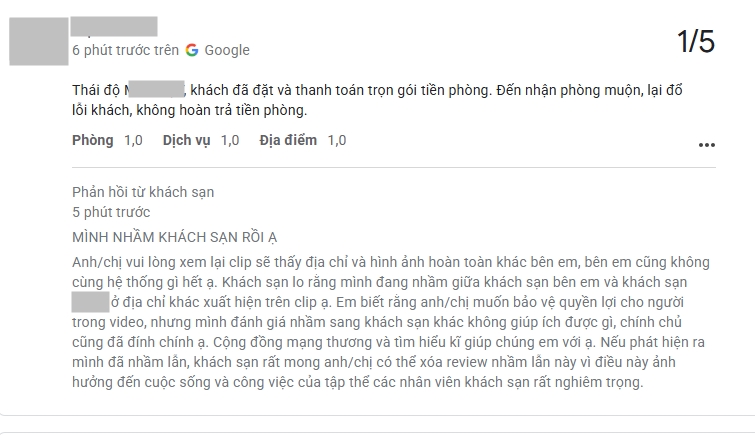Click the 1,0 score next to Địa điểm
The width and height of the screenshot is (755, 436).
pos(337,140)
